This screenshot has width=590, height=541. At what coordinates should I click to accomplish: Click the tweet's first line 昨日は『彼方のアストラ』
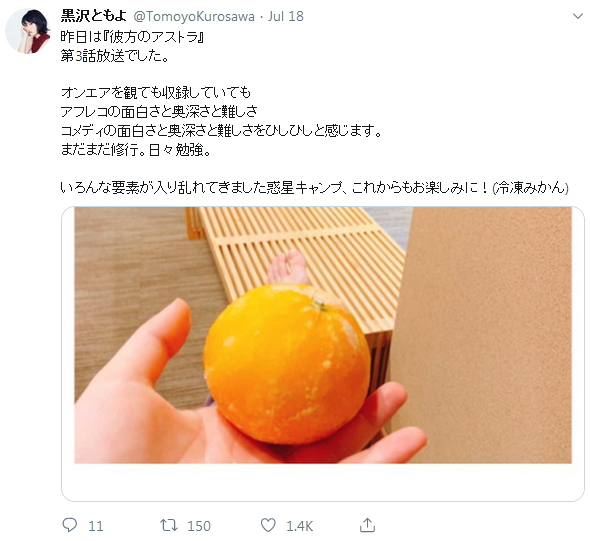tap(132, 37)
